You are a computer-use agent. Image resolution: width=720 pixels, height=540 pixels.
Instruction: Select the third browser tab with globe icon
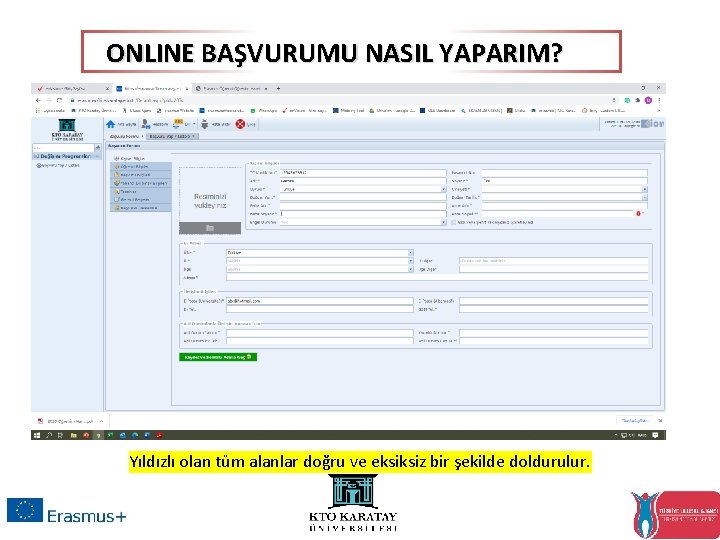tap(231, 88)
